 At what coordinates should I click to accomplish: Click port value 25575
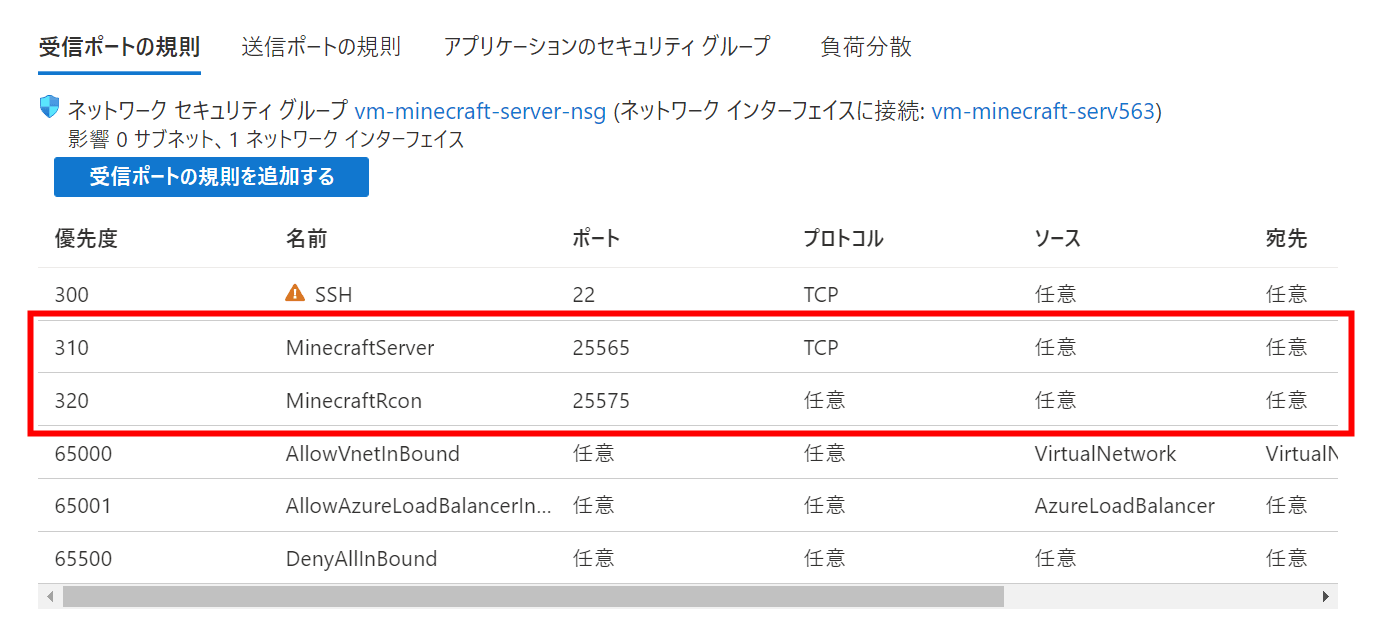(601, 401)
